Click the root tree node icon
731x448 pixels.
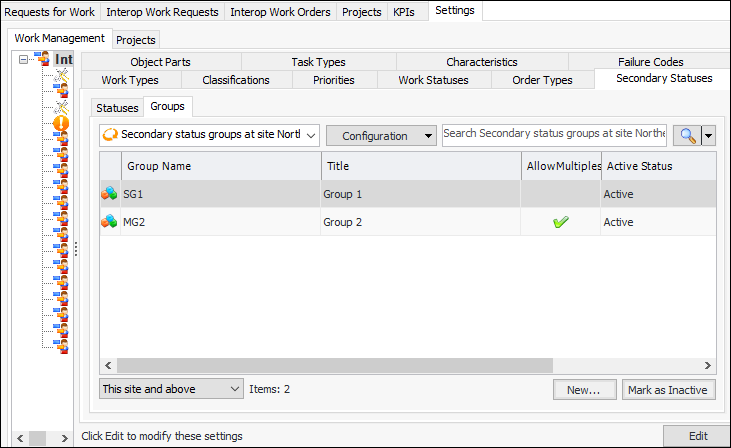(x=43, y=60)
